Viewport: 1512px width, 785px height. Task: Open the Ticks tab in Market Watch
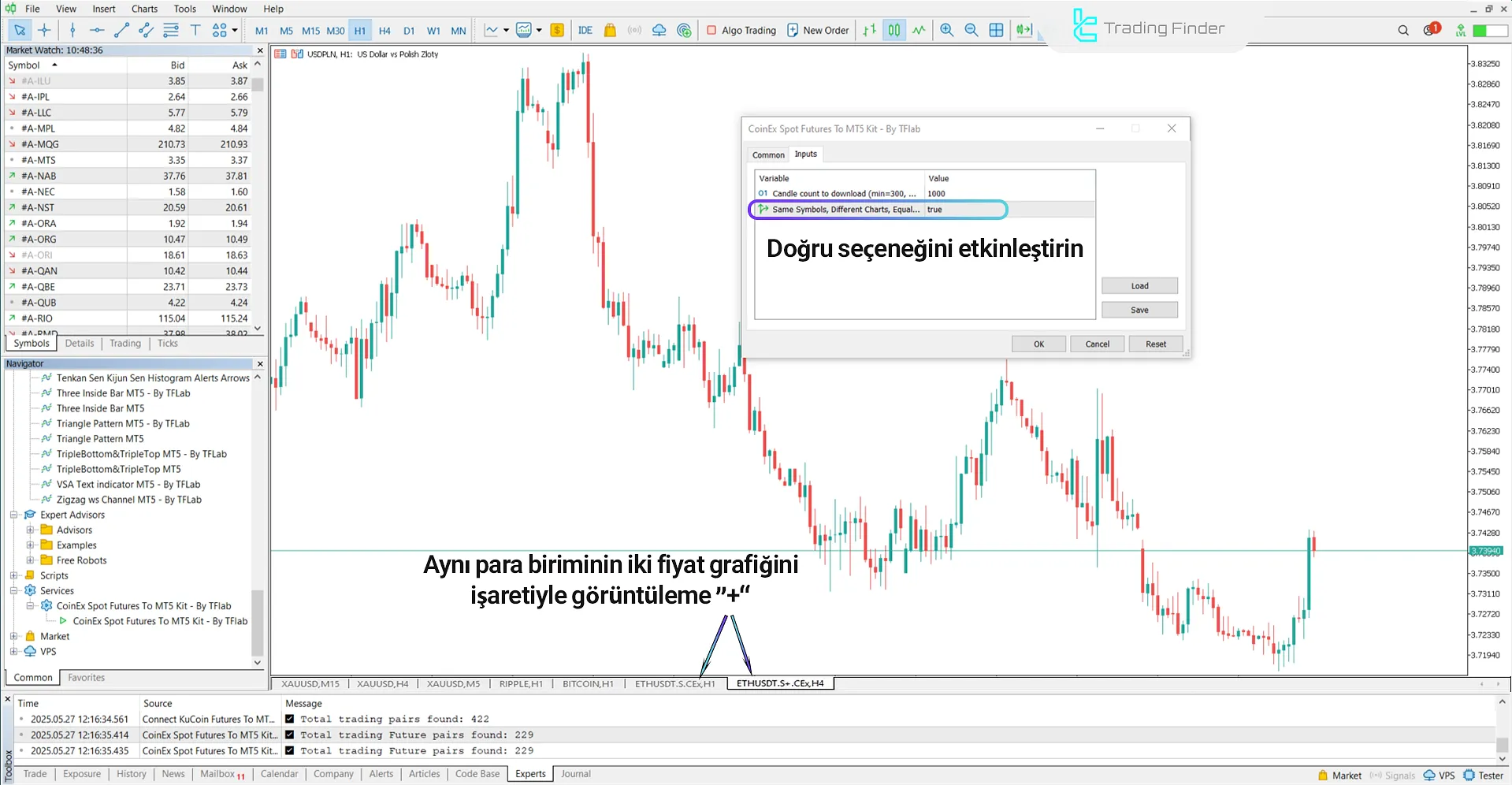tap(168, 344)
